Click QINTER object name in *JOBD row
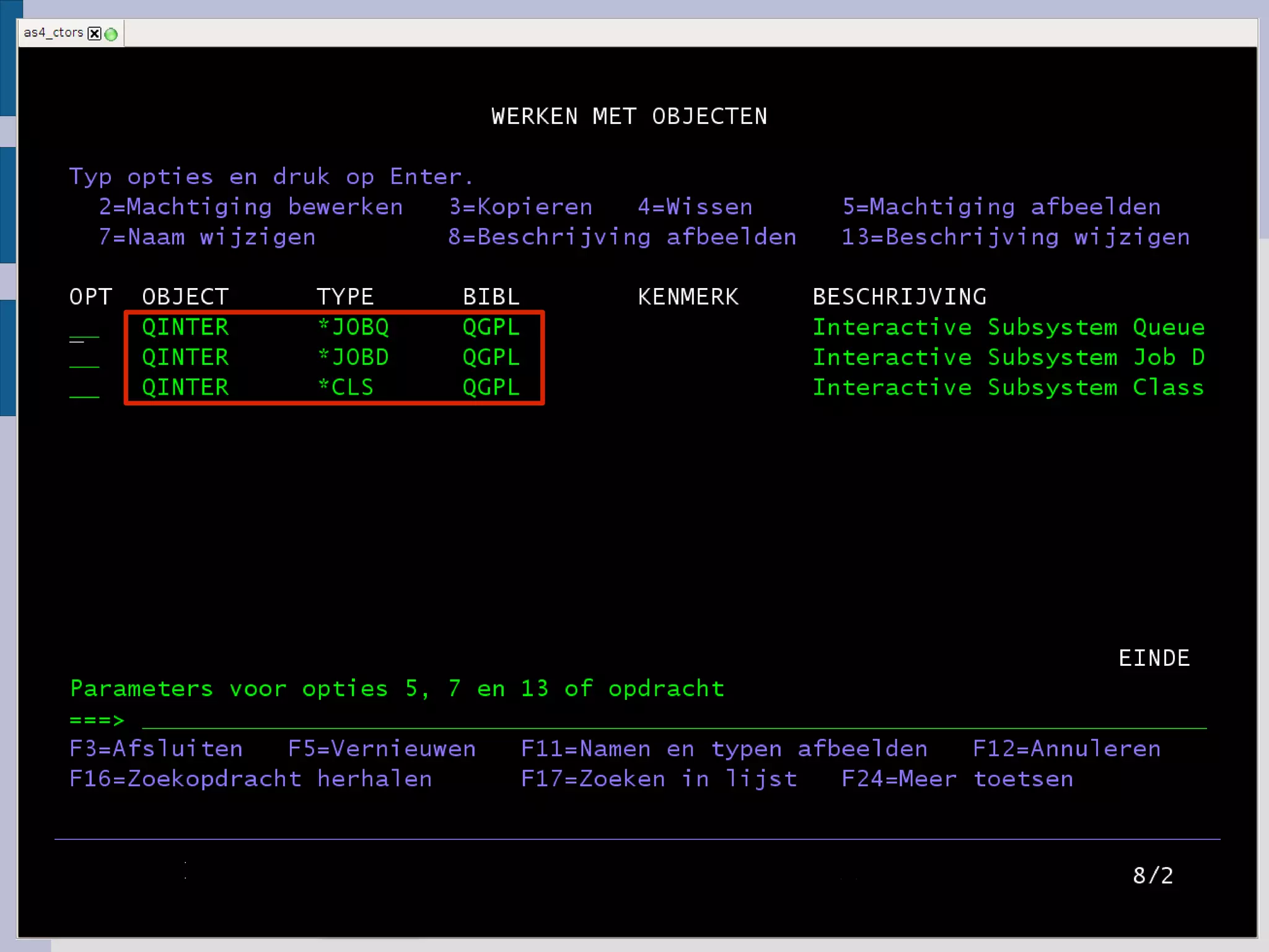 coord(185,357)
